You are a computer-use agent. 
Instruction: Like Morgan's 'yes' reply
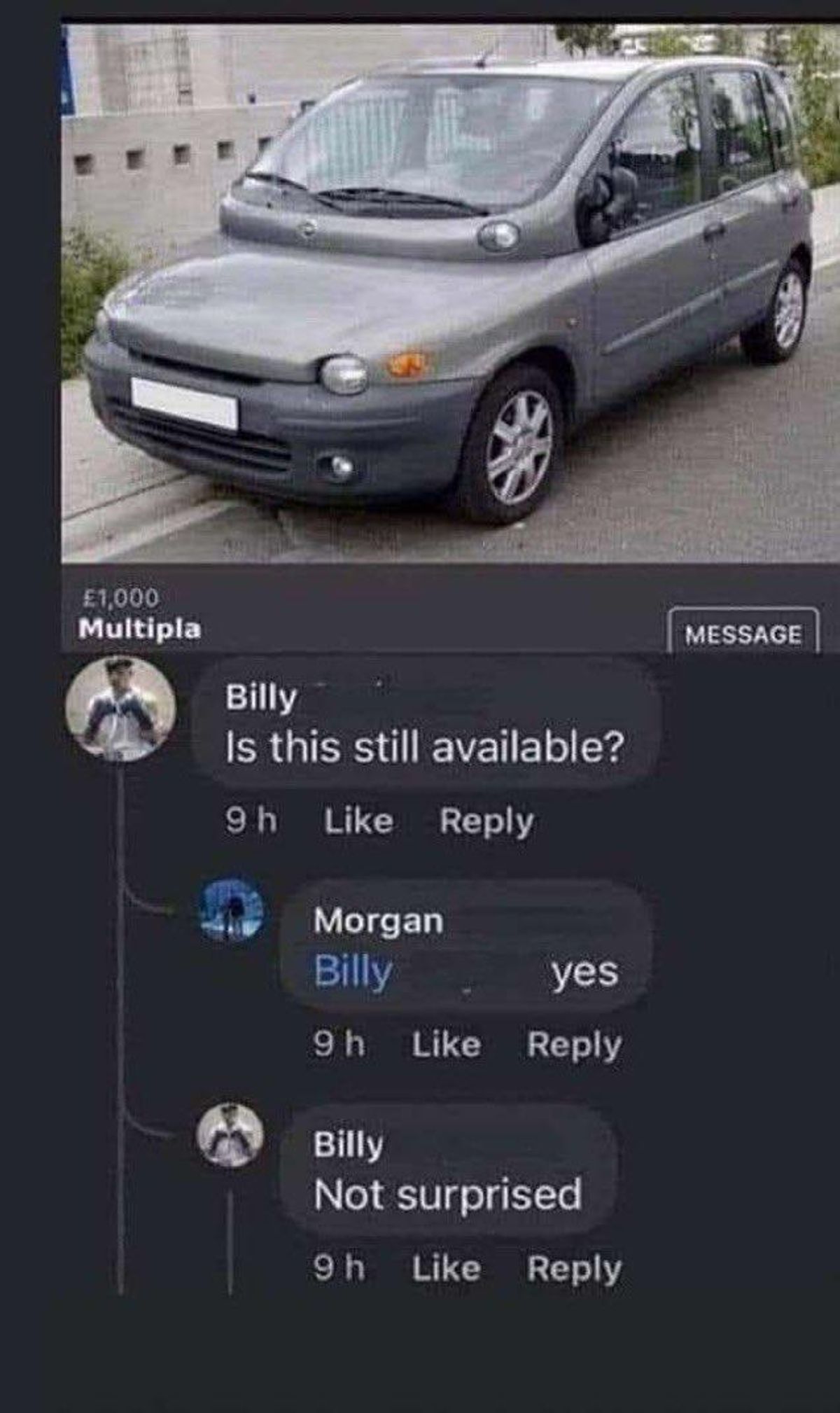click(446, 1045)
